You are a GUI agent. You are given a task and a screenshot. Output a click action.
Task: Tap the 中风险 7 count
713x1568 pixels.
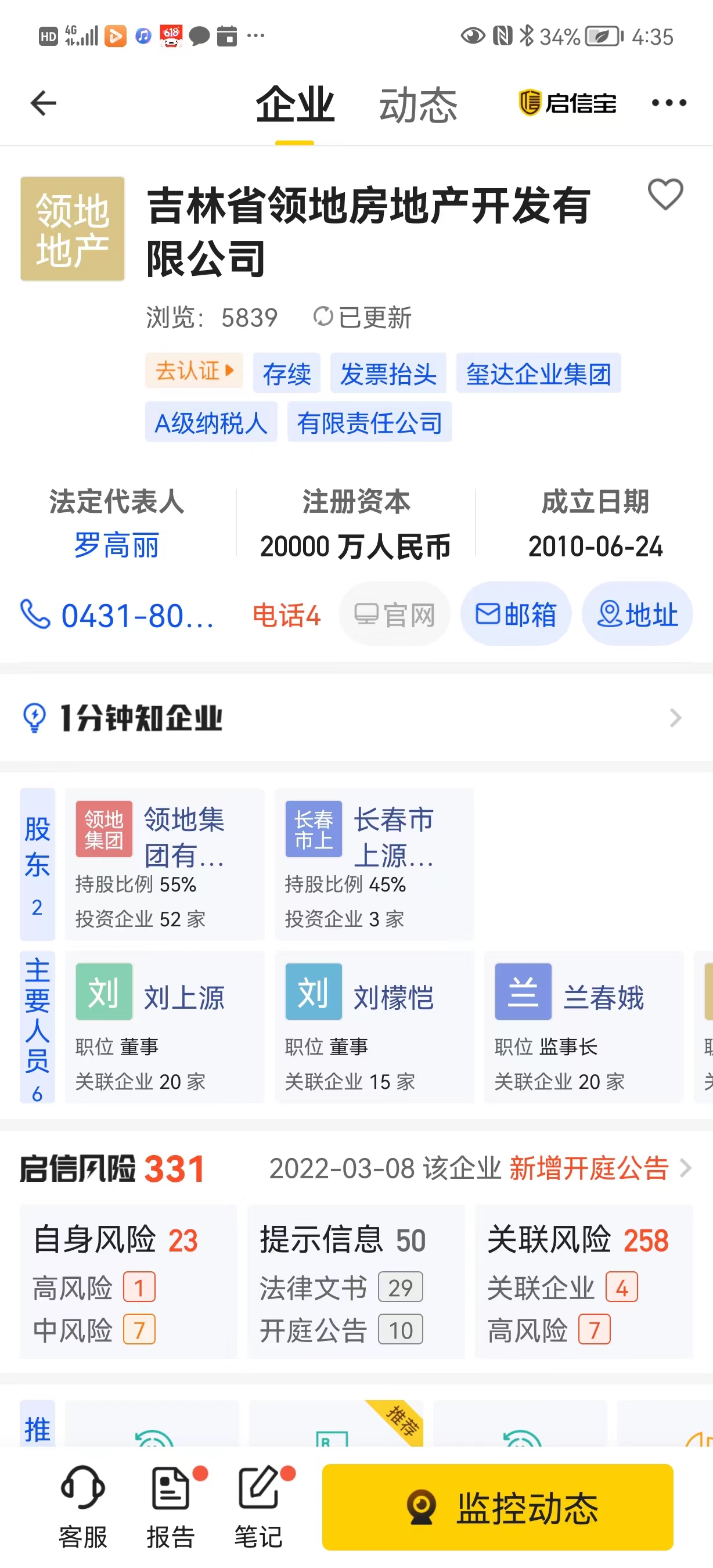94,1330
